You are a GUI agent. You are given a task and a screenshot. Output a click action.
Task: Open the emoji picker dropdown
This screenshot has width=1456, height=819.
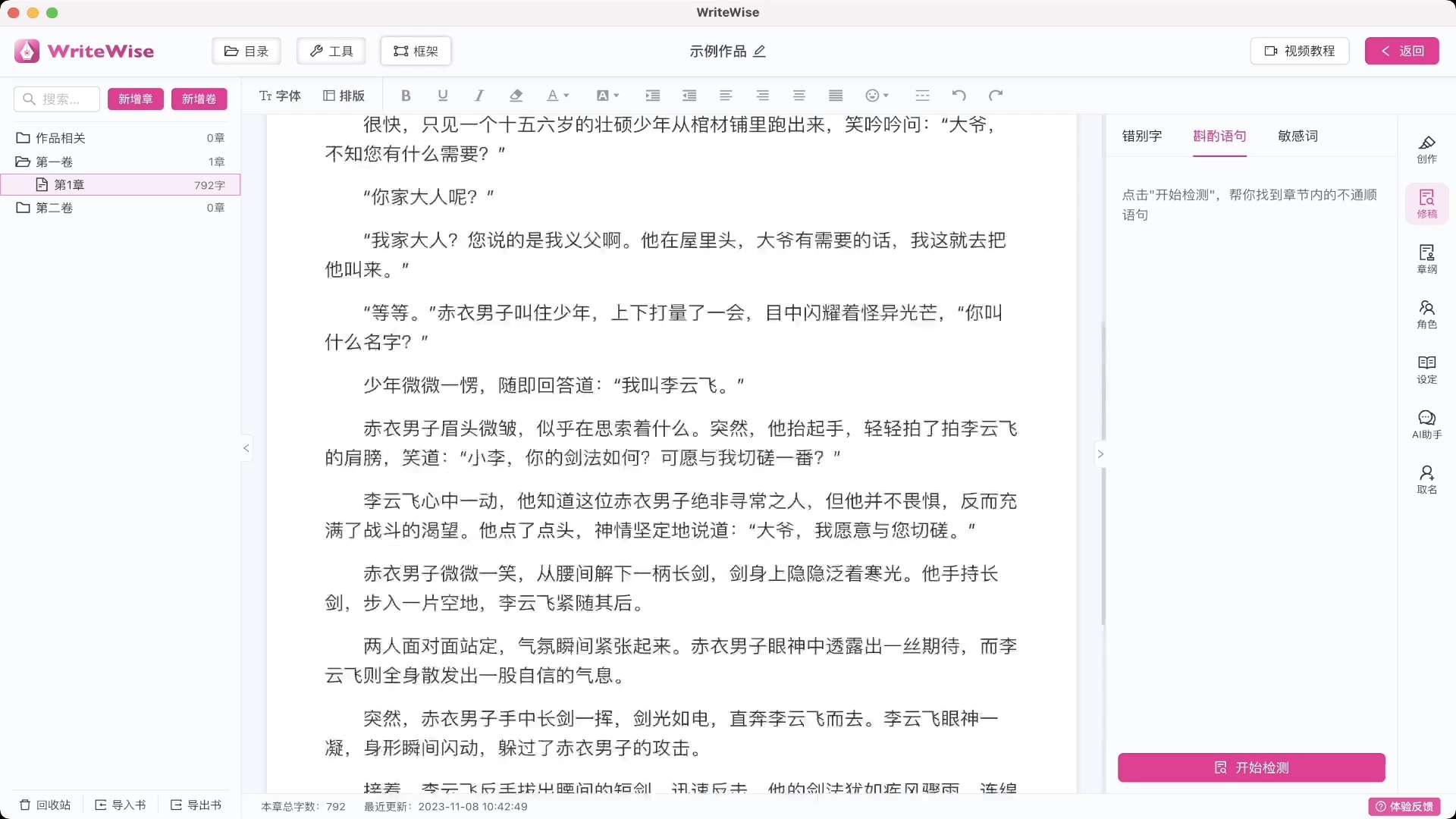877,96
